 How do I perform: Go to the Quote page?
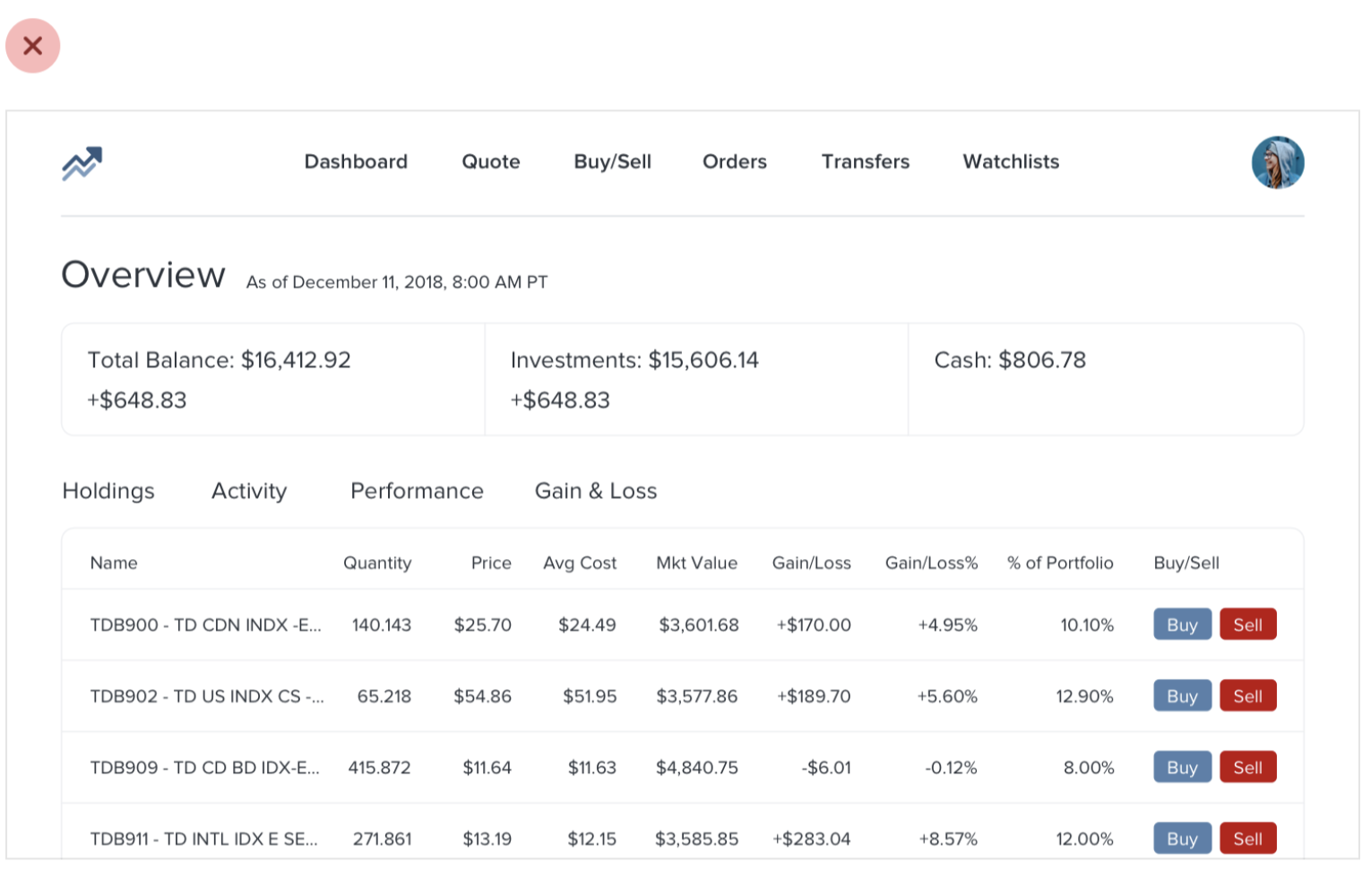point(490,162)
